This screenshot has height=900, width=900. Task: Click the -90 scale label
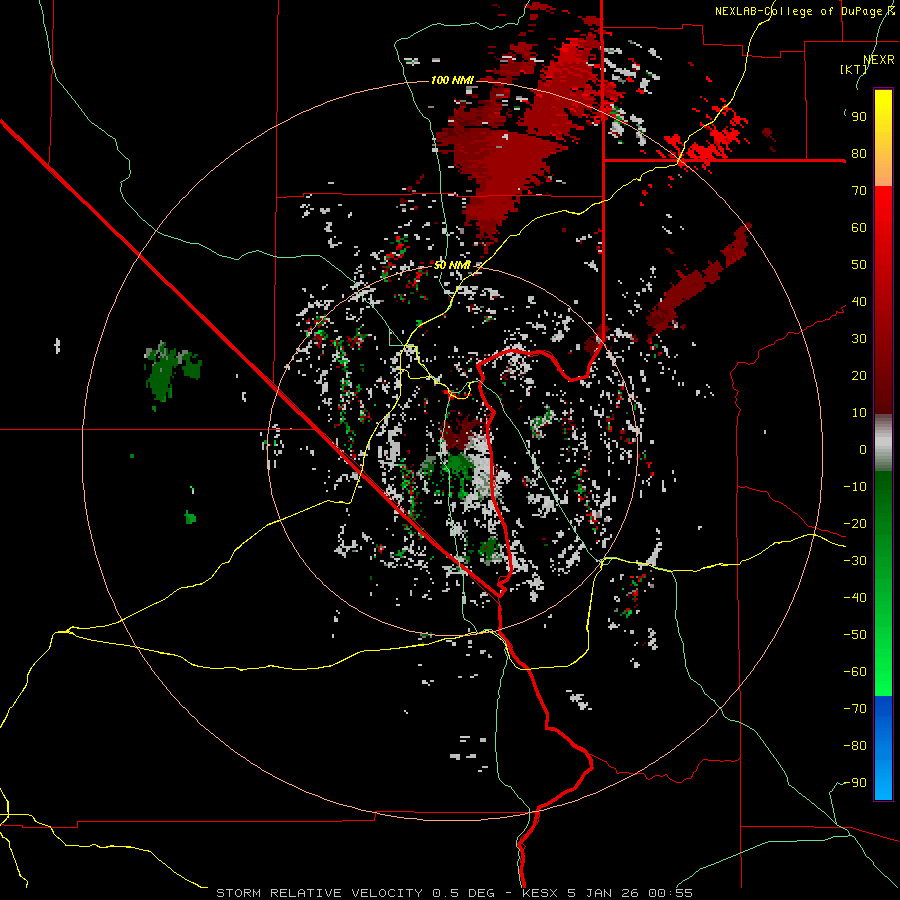(855, 783)
